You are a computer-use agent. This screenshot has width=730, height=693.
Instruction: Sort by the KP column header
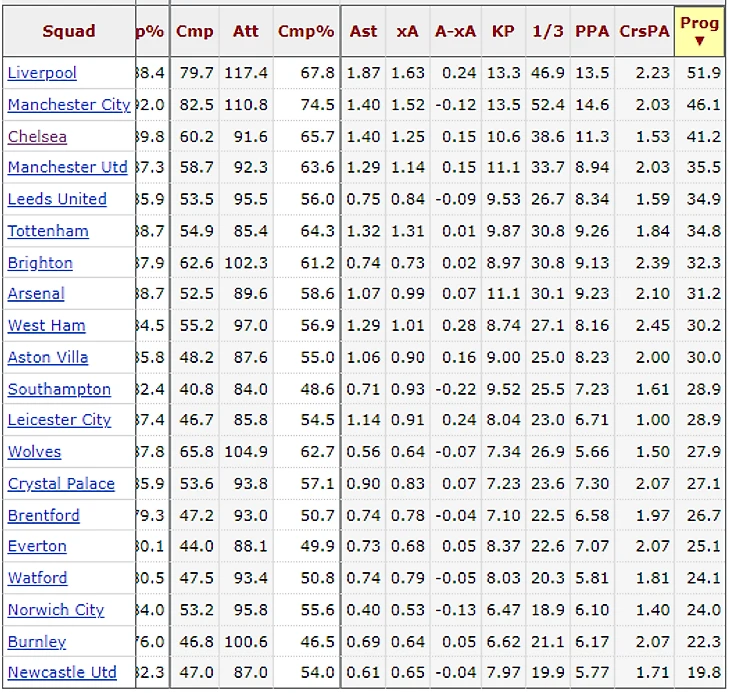[503, 31]
